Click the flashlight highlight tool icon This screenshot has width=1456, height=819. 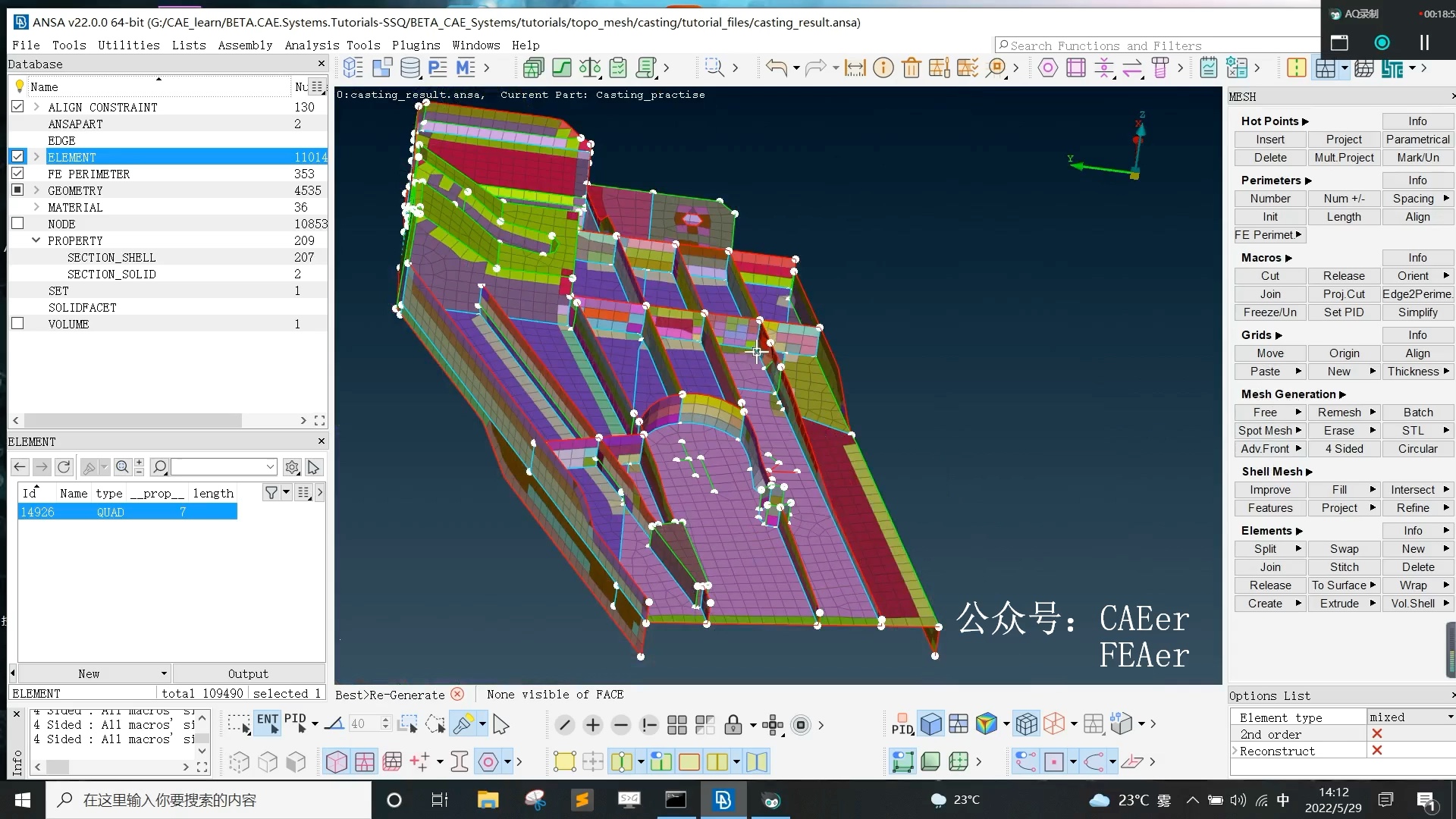[462, 724]
